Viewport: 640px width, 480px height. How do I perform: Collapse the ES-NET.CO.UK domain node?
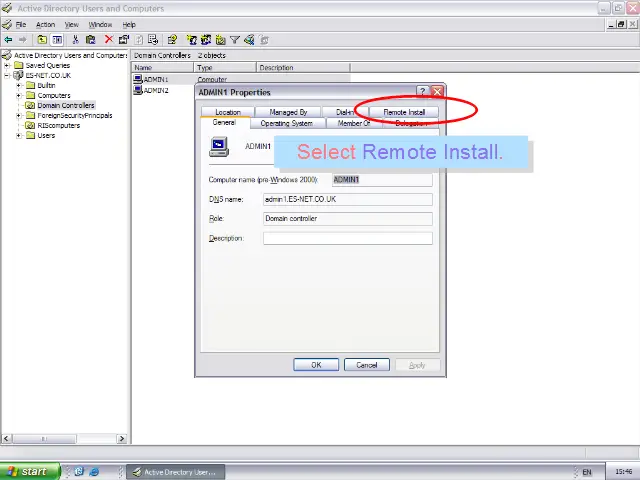pos(7,76)
